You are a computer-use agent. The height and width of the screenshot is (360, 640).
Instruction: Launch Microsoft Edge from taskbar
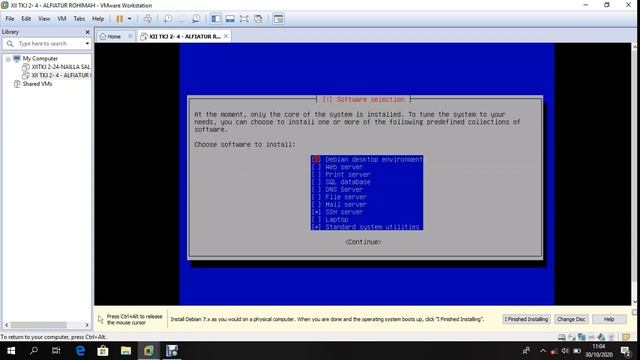[x=80, y=351]
